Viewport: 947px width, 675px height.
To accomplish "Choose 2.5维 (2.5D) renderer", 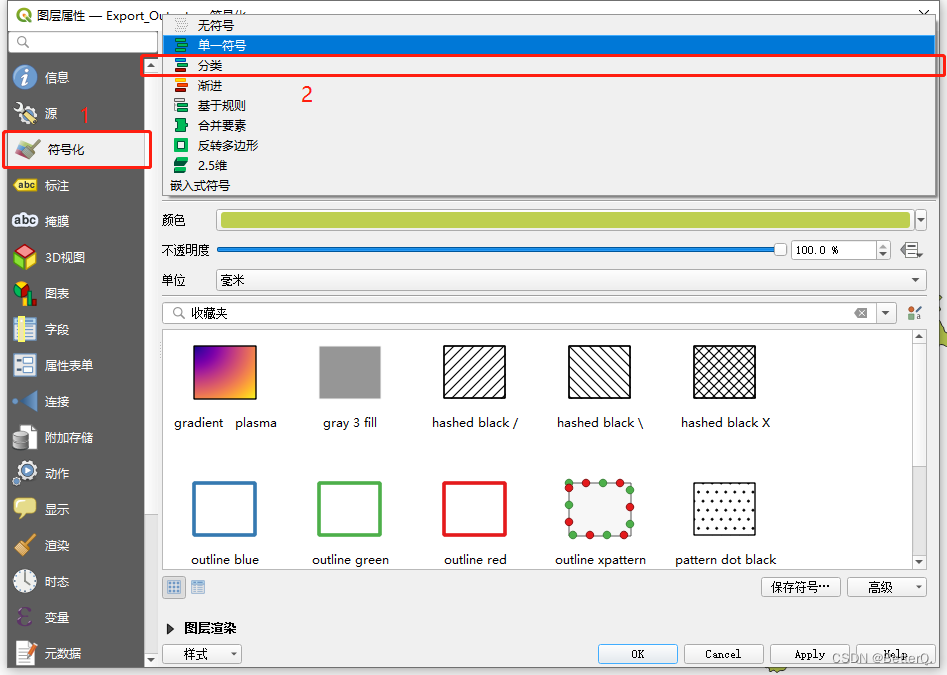I will tap(549, 165).
